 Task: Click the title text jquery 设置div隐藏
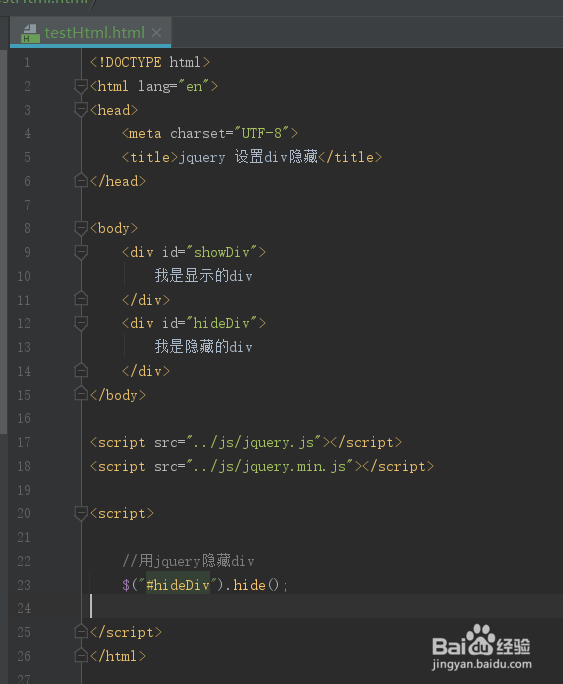tap(248, 157)
